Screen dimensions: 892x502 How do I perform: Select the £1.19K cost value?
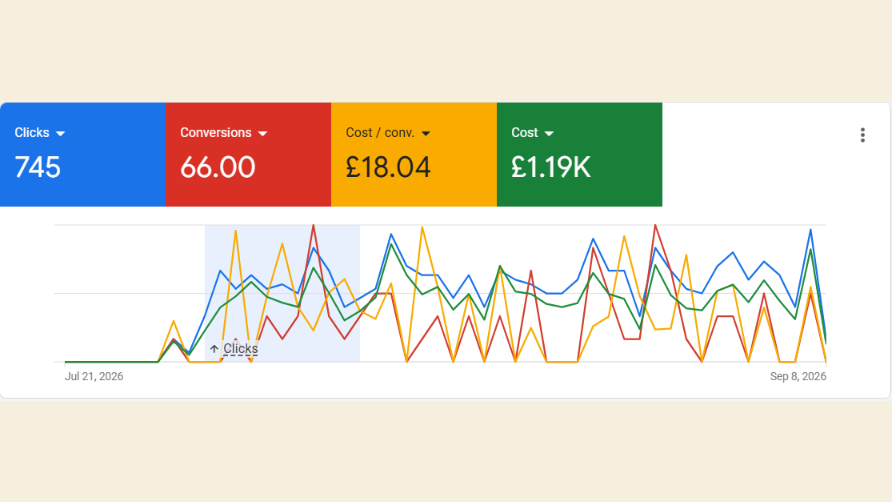(551, 167)
